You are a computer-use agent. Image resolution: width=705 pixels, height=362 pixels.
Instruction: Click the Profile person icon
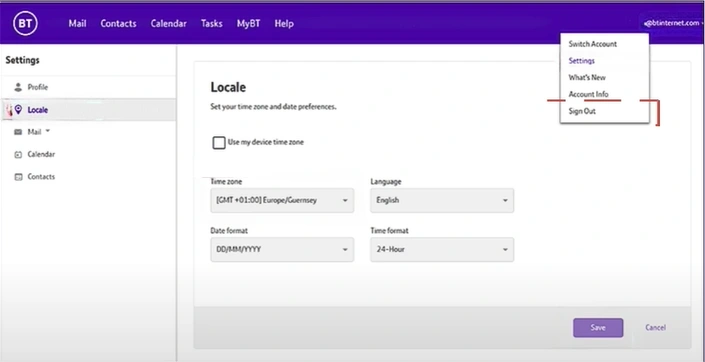point(18,87)
